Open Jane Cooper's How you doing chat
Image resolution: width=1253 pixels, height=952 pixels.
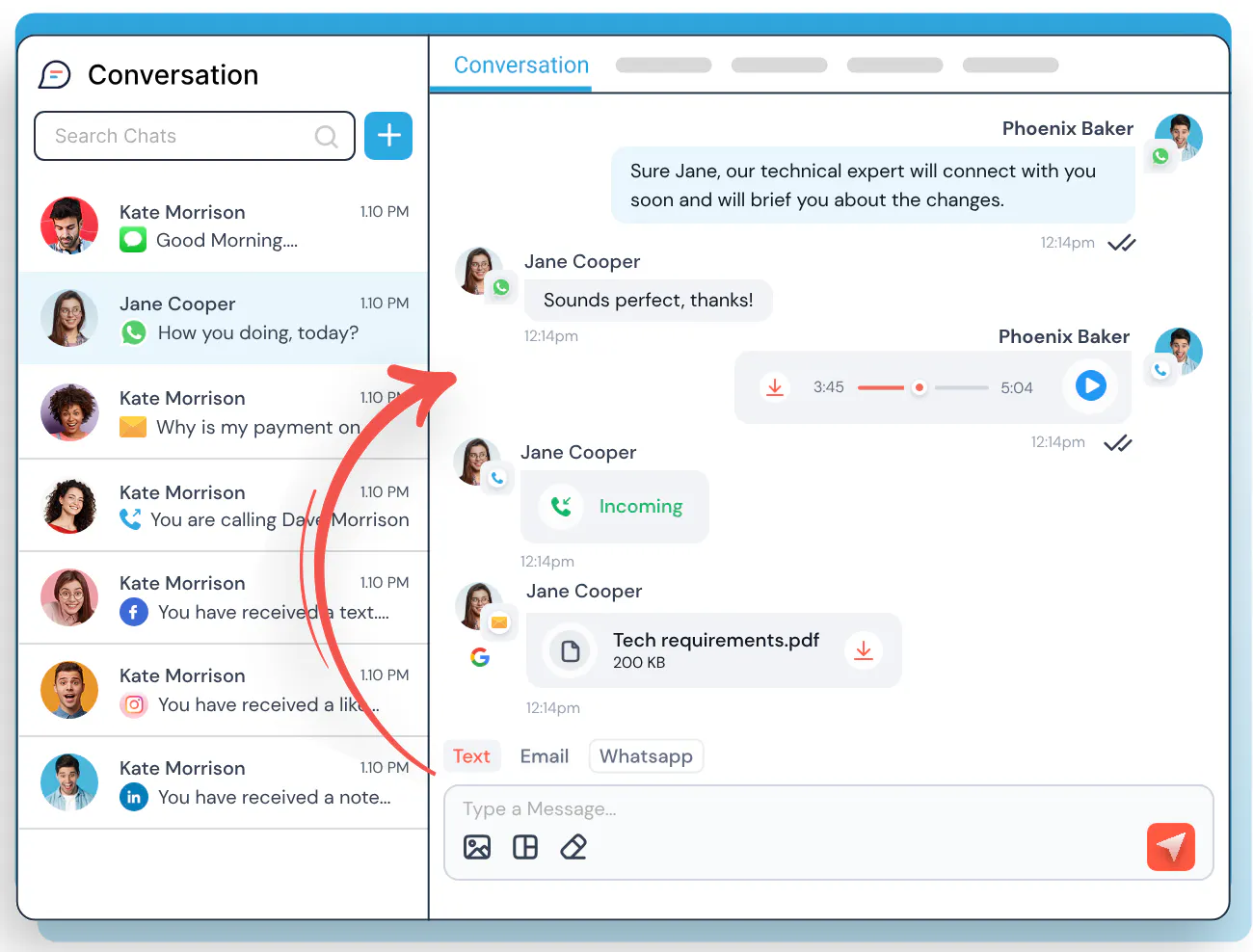pos(224,319)
